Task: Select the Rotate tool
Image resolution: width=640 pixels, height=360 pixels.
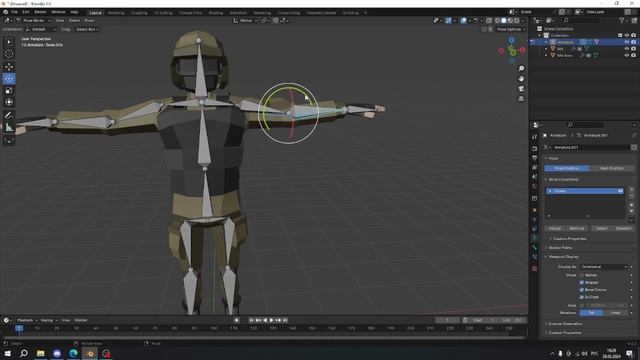Action: click(x=9, y=78)
